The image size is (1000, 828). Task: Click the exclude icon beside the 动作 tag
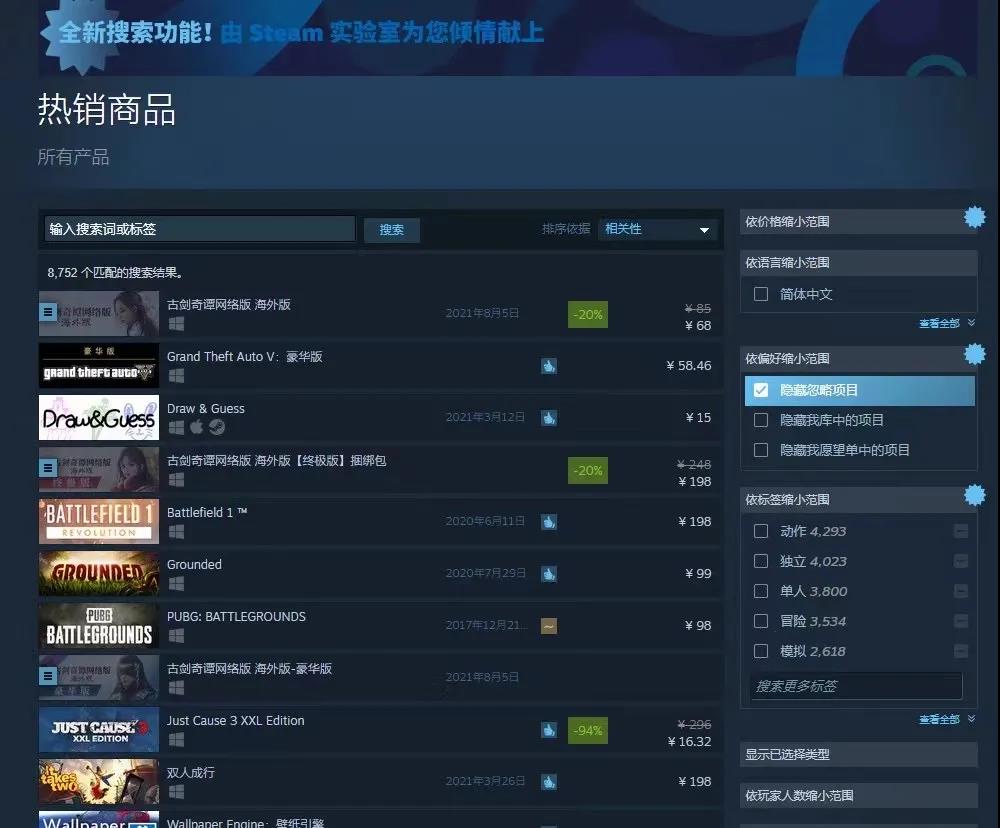pyautogui.click(x=961, y=531)
